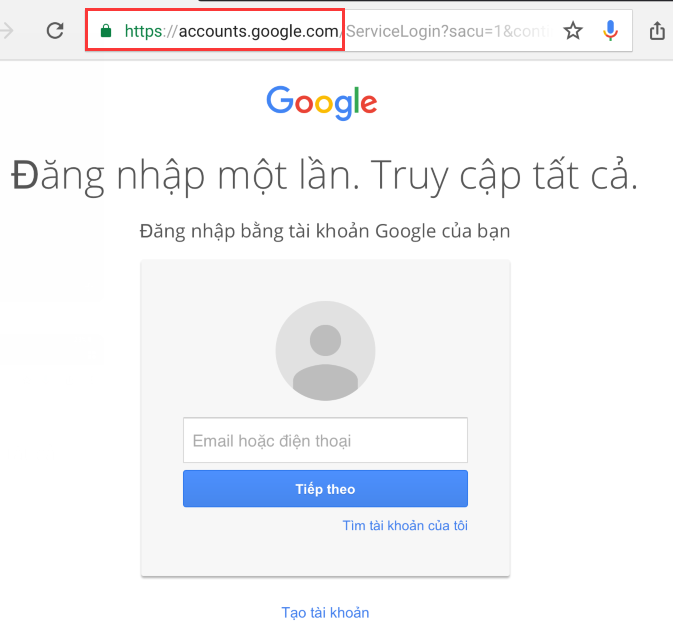Screen dimensions: 673x632
Task: Open the share icon in toolbar
Action: click(657, 31)
